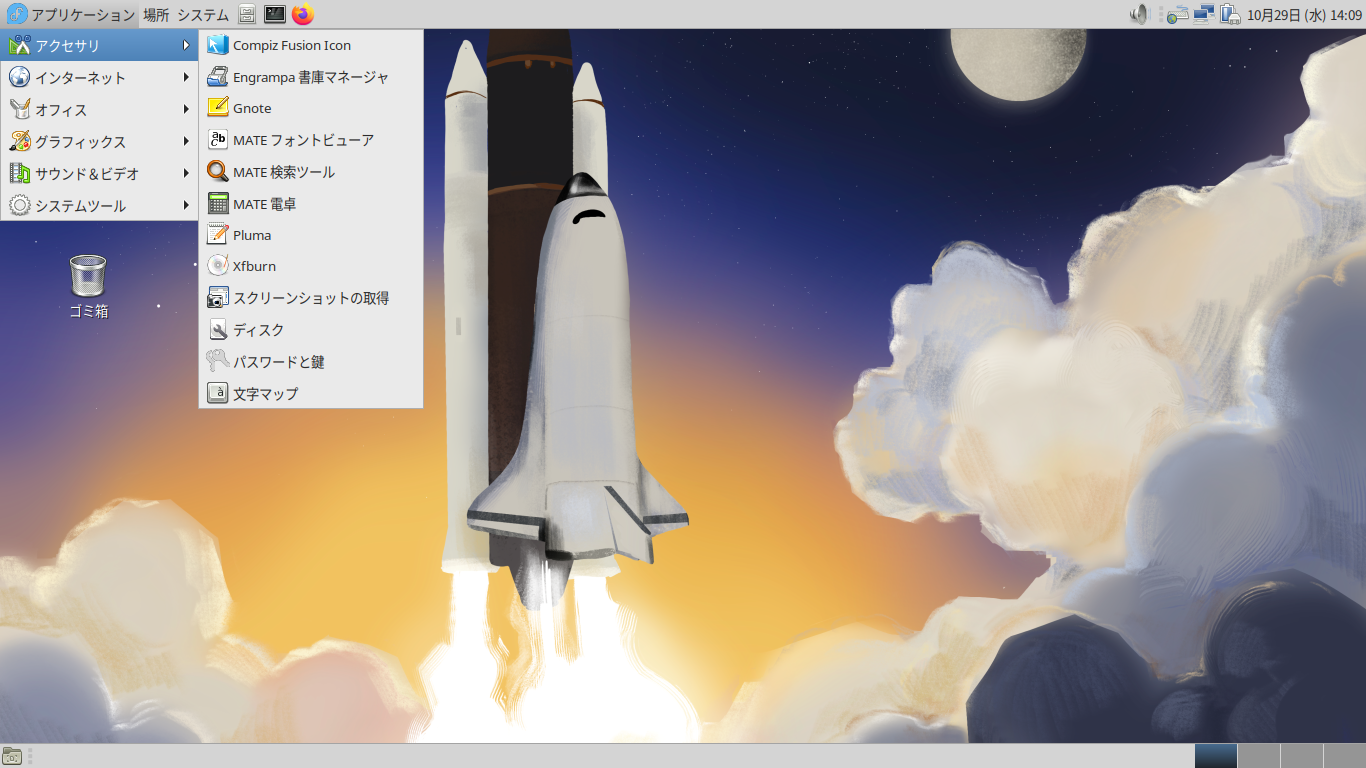Launch パスワードと鍵 passwords and keys
Screen dimensions: 1366x768
pyautogui.click(x=311, y=362)
